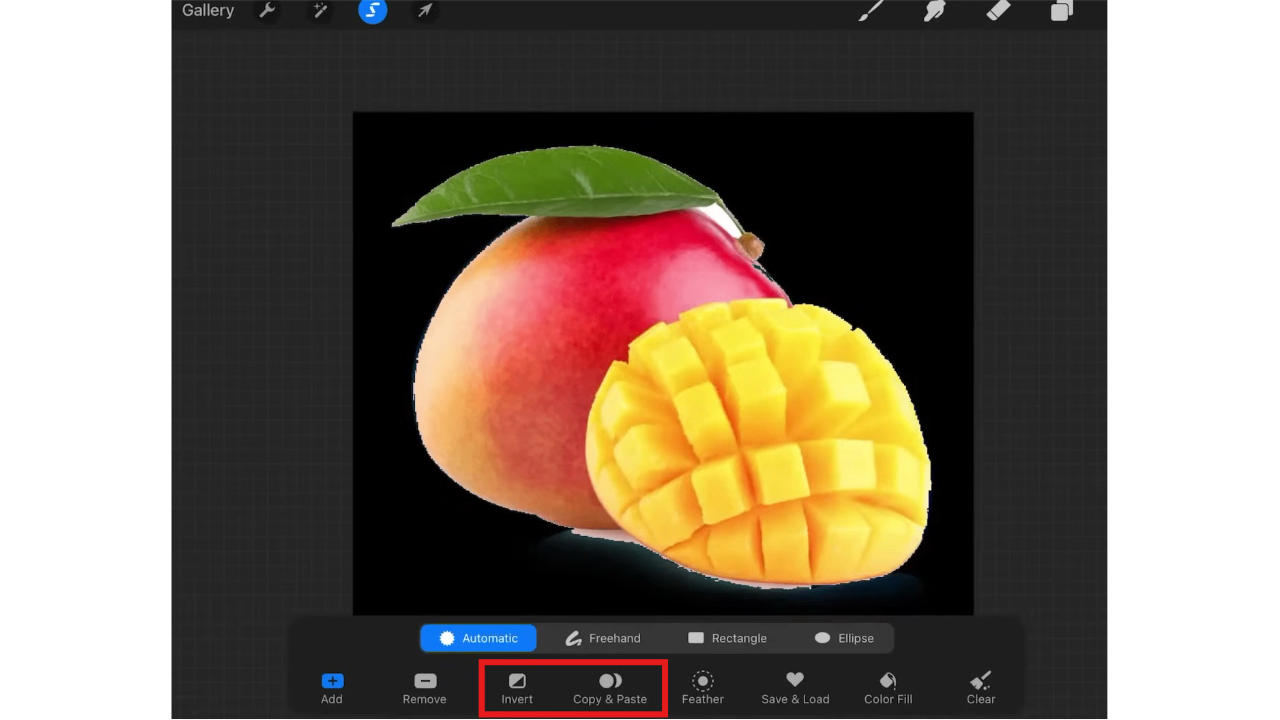Select the Eraser tool

click(x=998, y=11)
